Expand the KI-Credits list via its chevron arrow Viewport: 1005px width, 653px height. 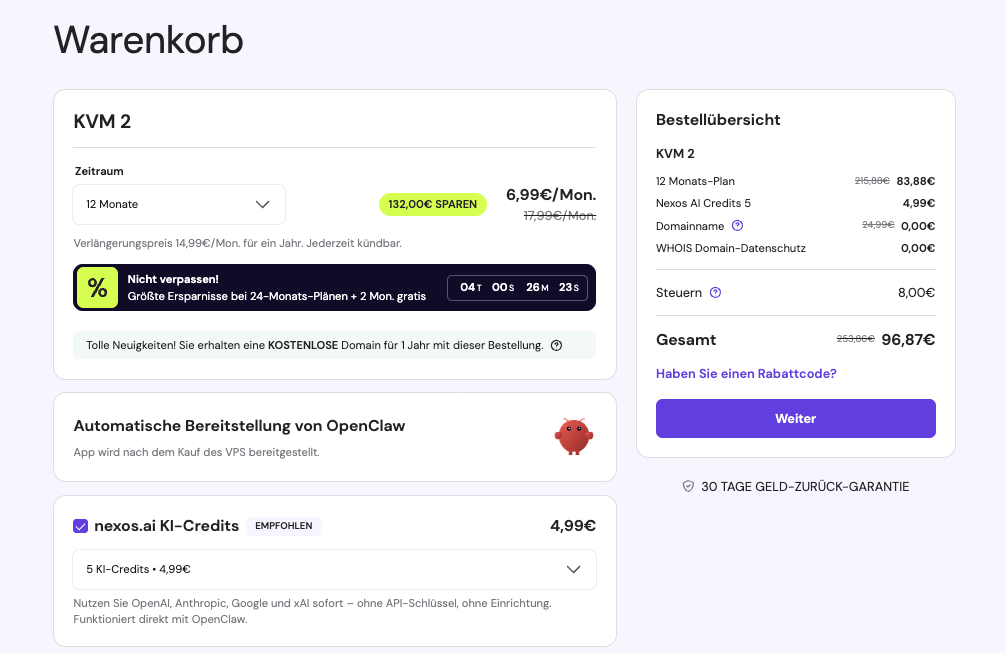click(574, 568)
